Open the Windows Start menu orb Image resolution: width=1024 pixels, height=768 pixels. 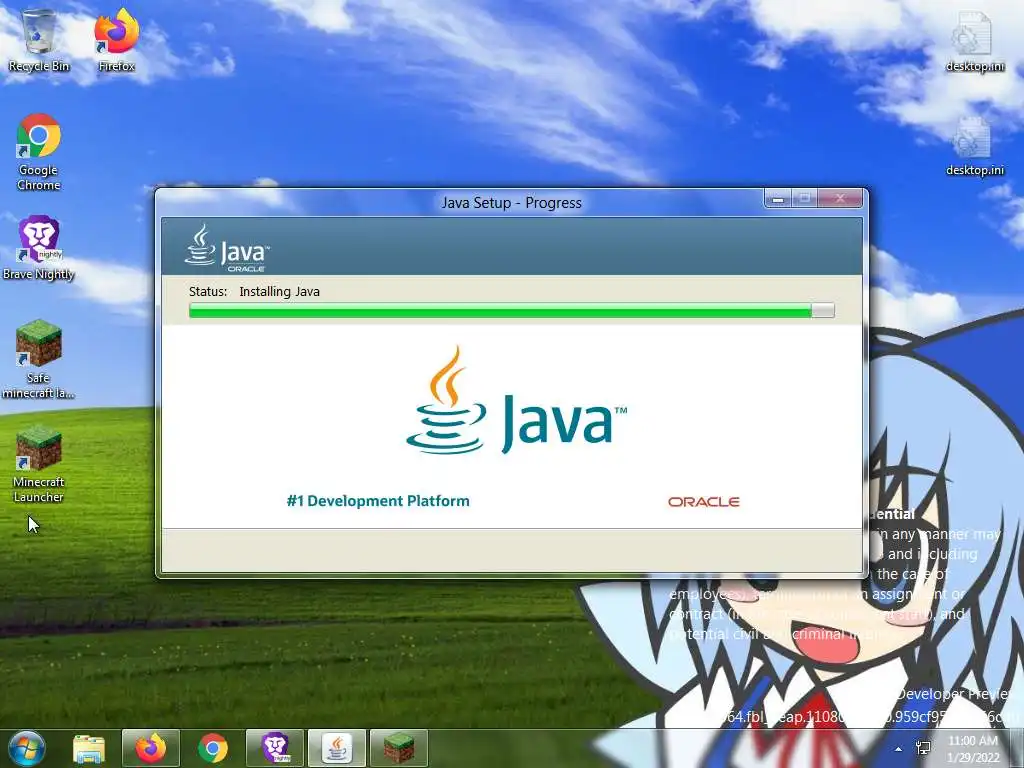[26, 748]
